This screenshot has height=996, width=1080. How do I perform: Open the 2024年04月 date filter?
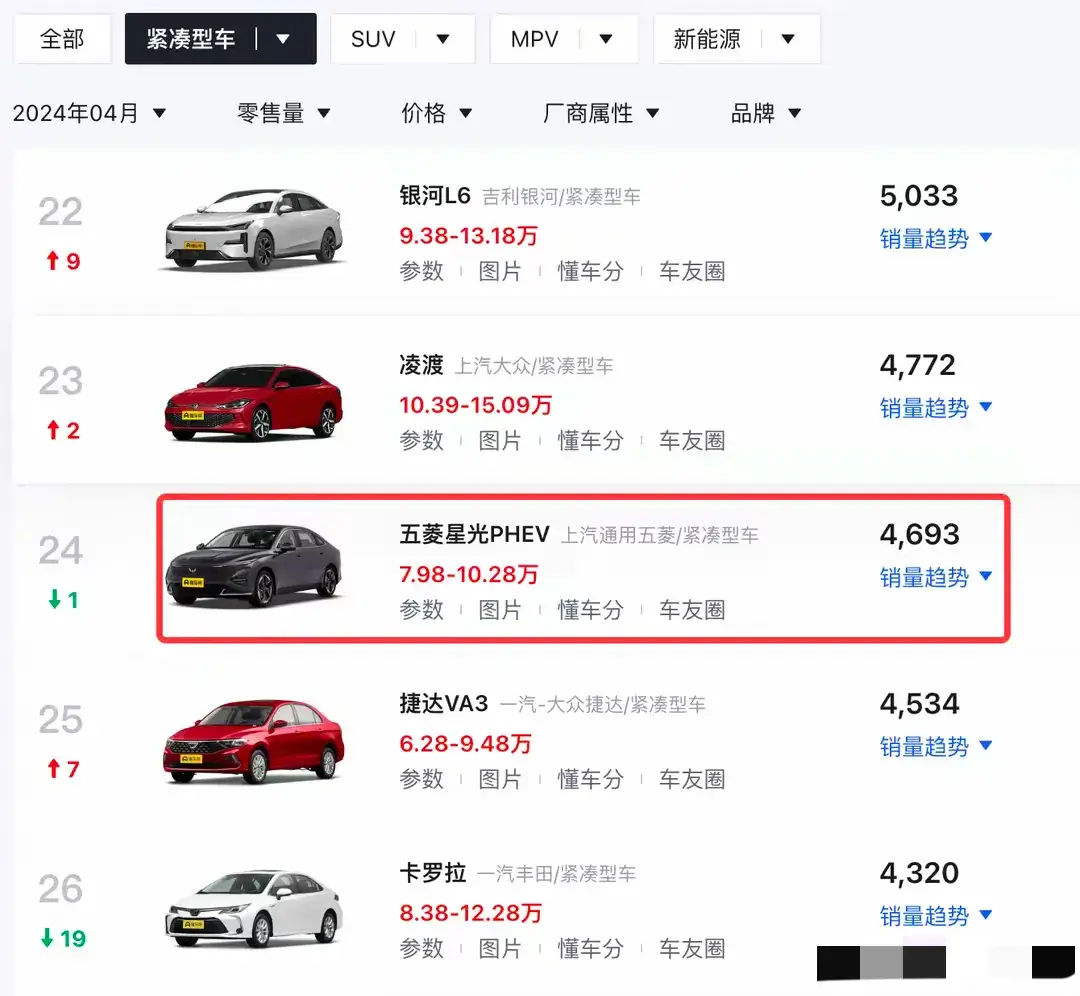pyautogui.click(x=89, y=113)
